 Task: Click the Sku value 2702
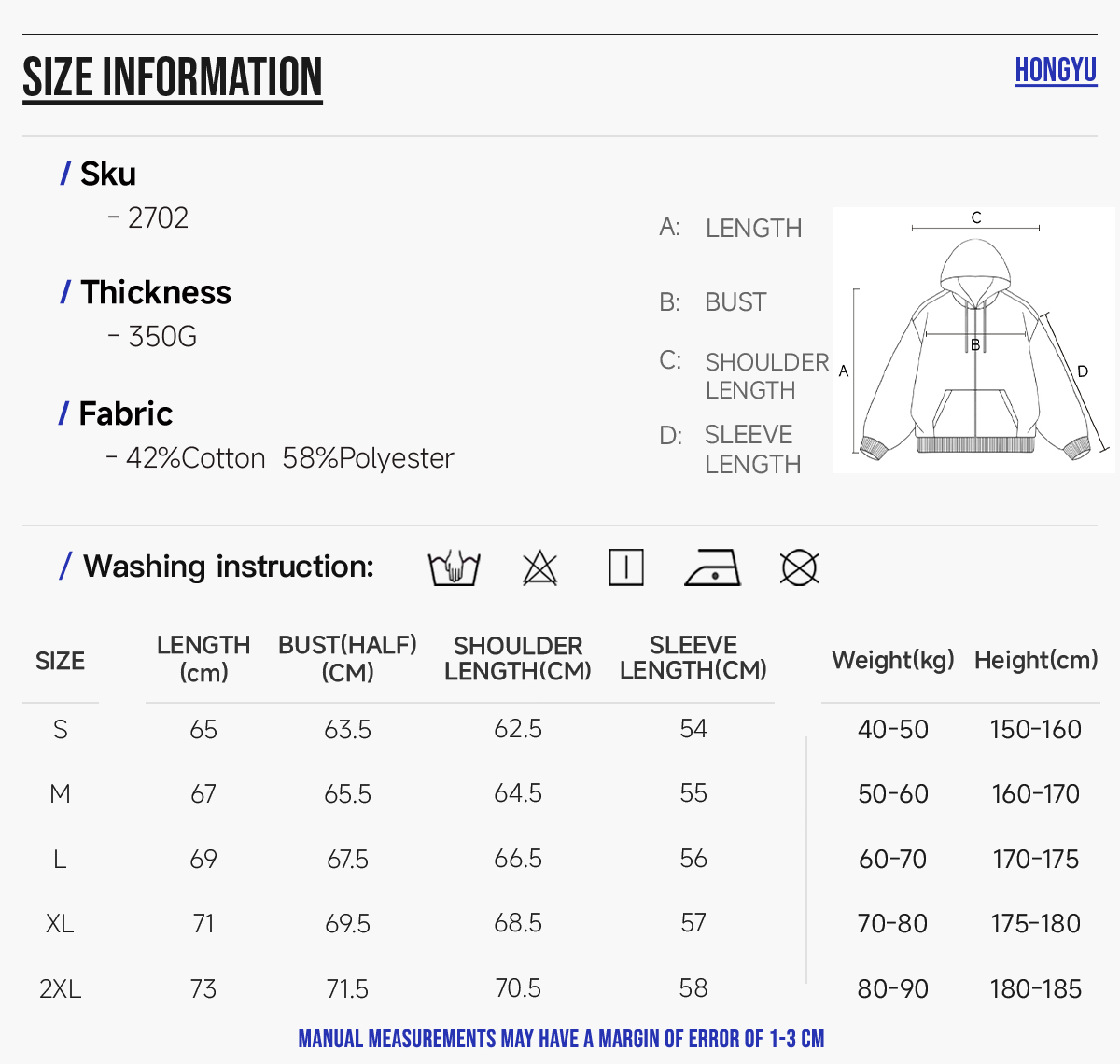pos(158,217)
